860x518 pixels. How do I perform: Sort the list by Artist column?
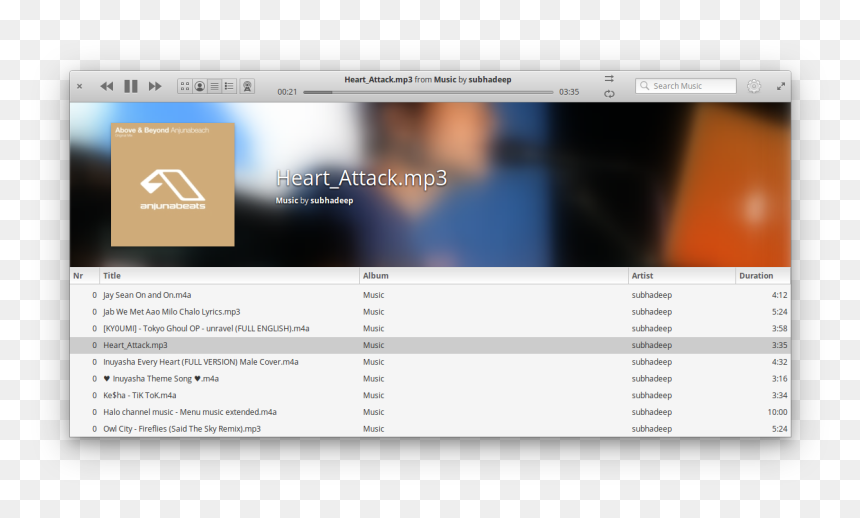point(682,275)
